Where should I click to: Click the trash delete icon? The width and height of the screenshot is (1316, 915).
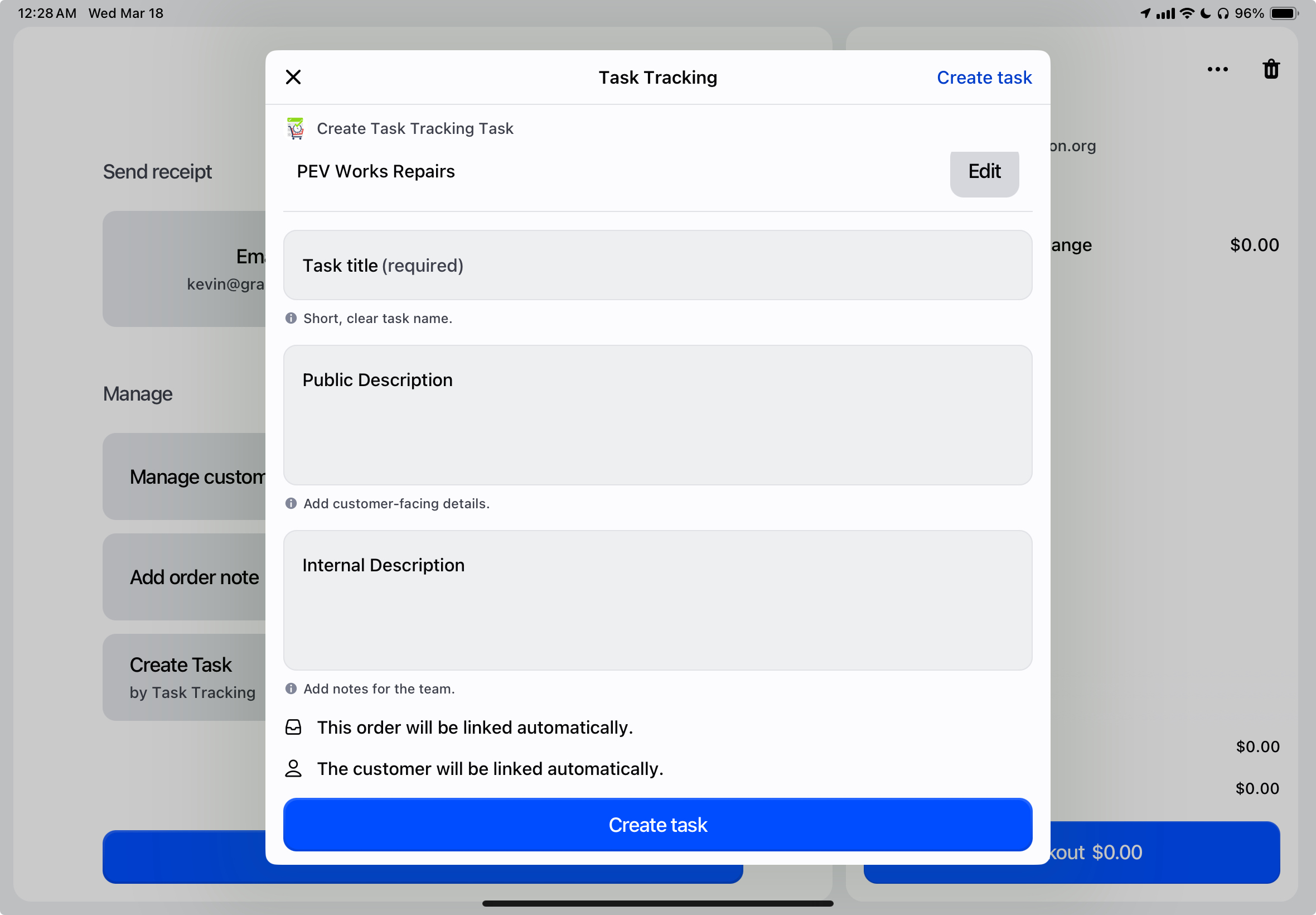tap(1271, 69)
